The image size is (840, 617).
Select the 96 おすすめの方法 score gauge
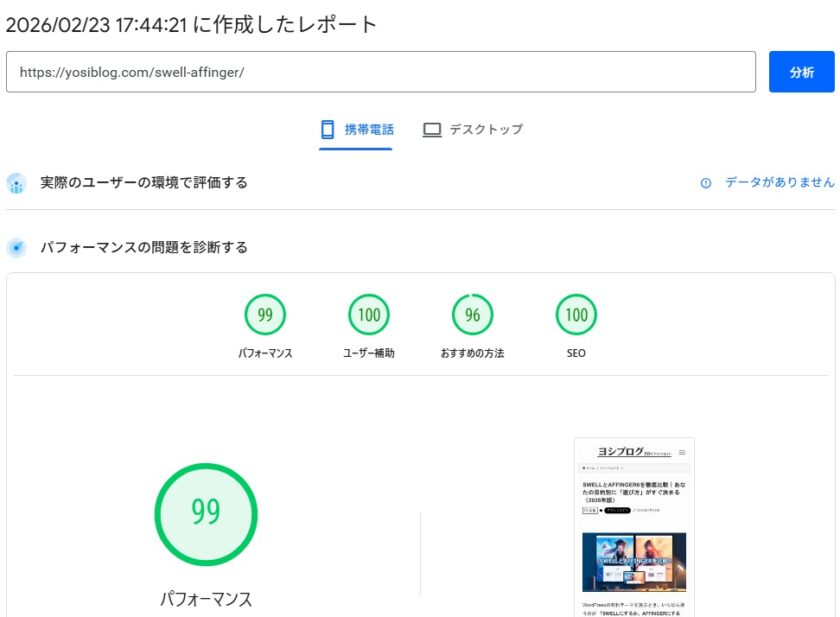coord(473,315)
